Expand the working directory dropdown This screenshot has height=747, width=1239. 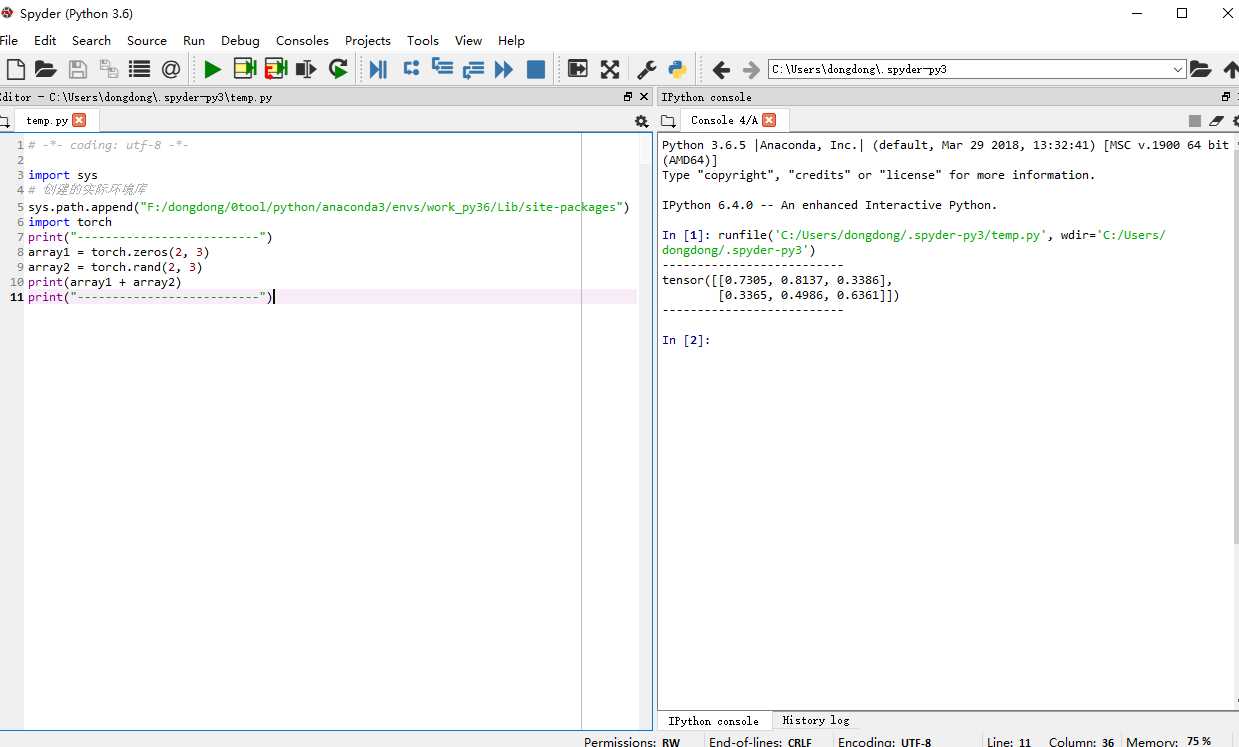(1177, 69)
